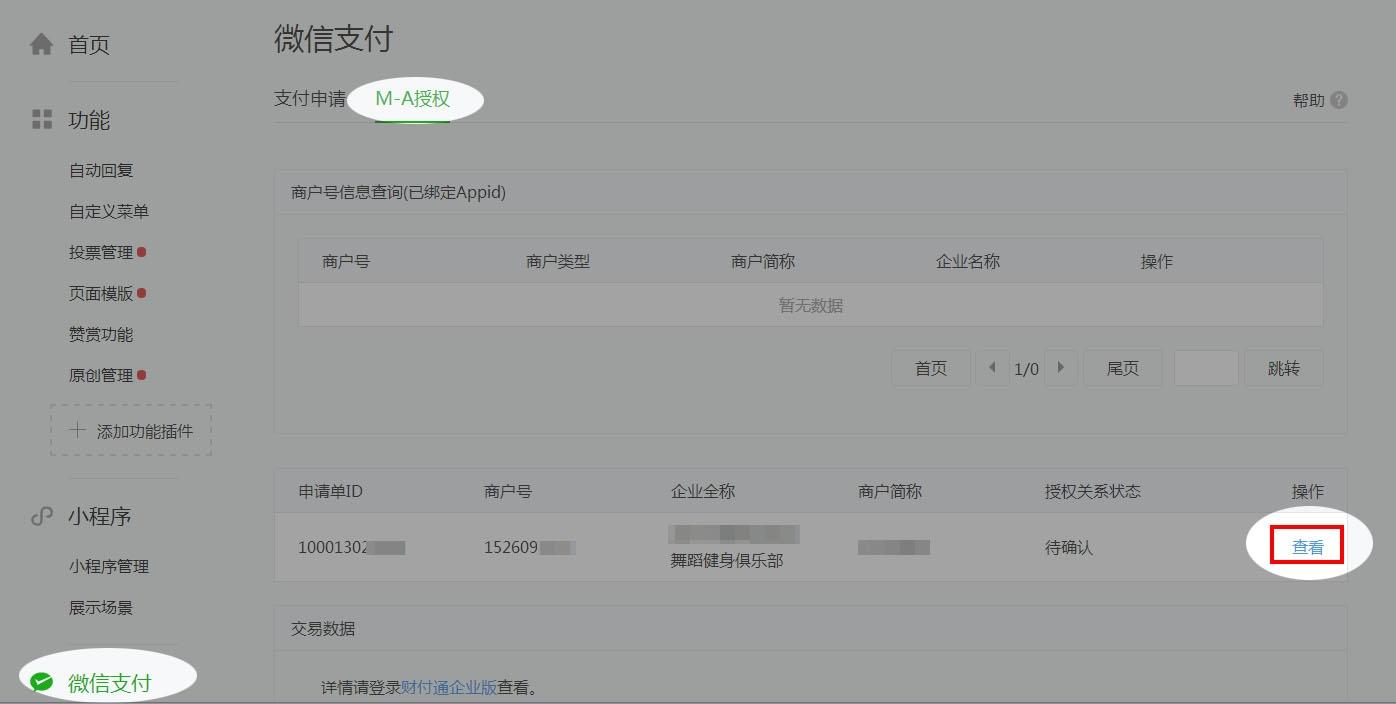Click the page number input field
Screen dimensions: 1396x704
point(1206,368)
